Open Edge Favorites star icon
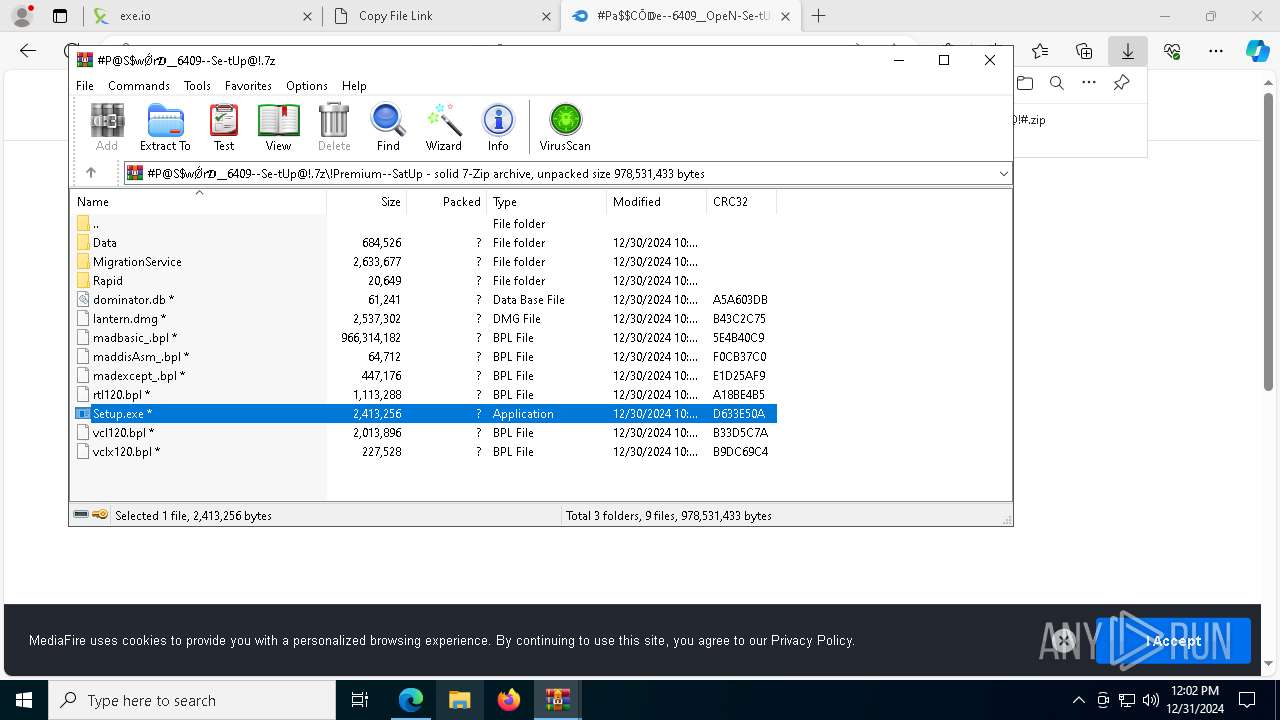Viewport: 1280px width, 720px height. coord(1040,51)
